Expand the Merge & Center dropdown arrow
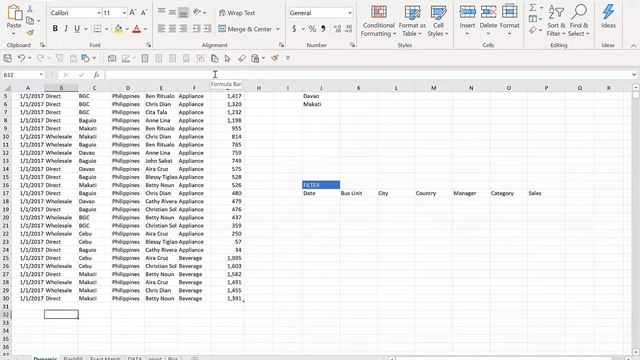 tap(278, 29)
